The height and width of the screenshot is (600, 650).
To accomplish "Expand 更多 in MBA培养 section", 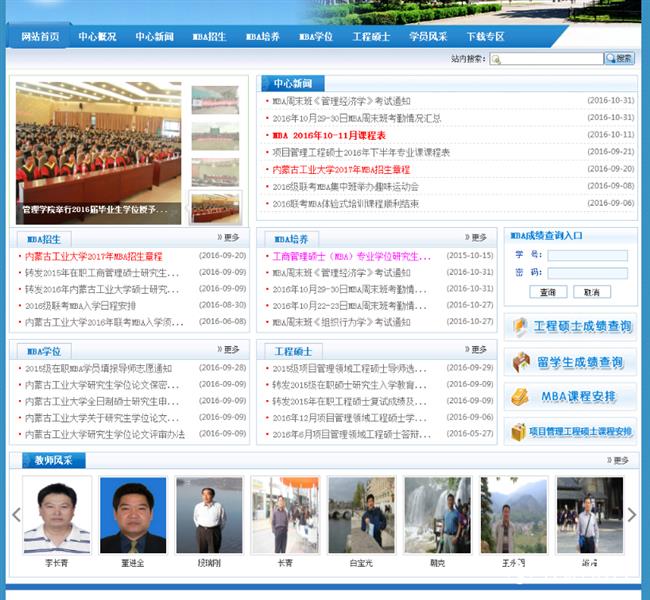I will click(x=478, y=238).
